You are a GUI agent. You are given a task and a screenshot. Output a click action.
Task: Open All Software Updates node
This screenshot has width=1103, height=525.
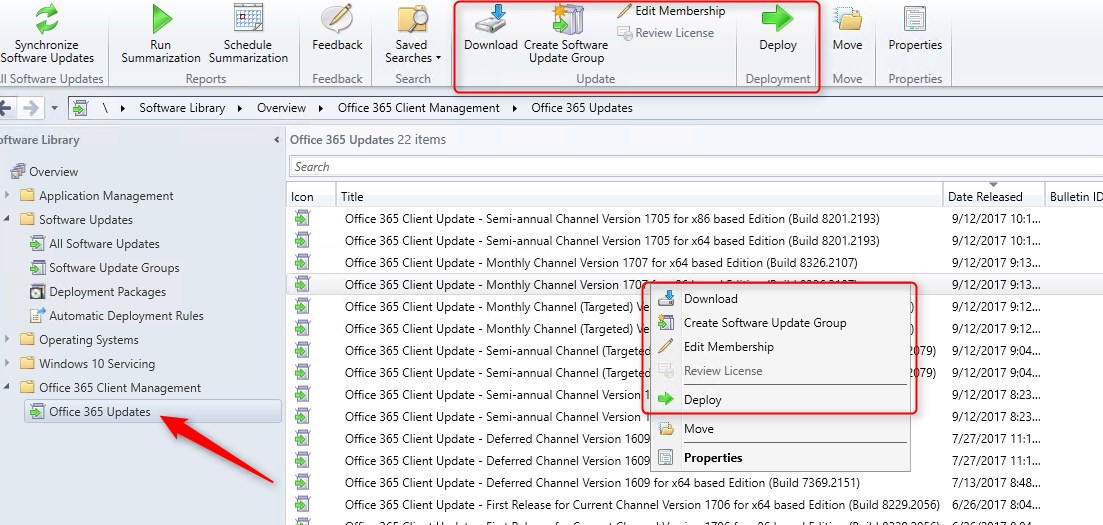(x=104, y=243)
